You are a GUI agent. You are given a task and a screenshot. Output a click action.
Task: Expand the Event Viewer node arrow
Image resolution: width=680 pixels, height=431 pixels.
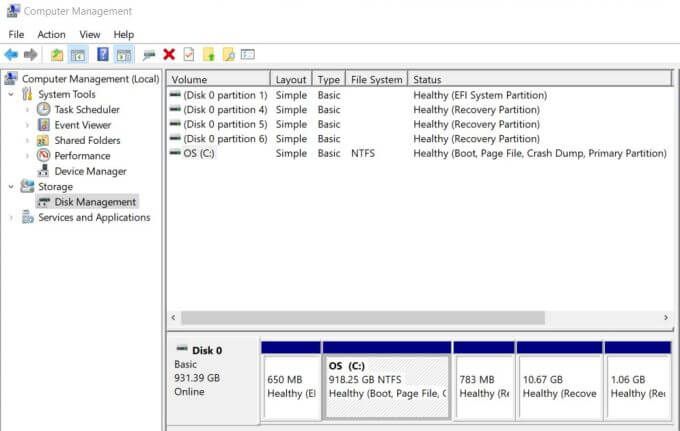pyautogui.click(x=27, y=125)
